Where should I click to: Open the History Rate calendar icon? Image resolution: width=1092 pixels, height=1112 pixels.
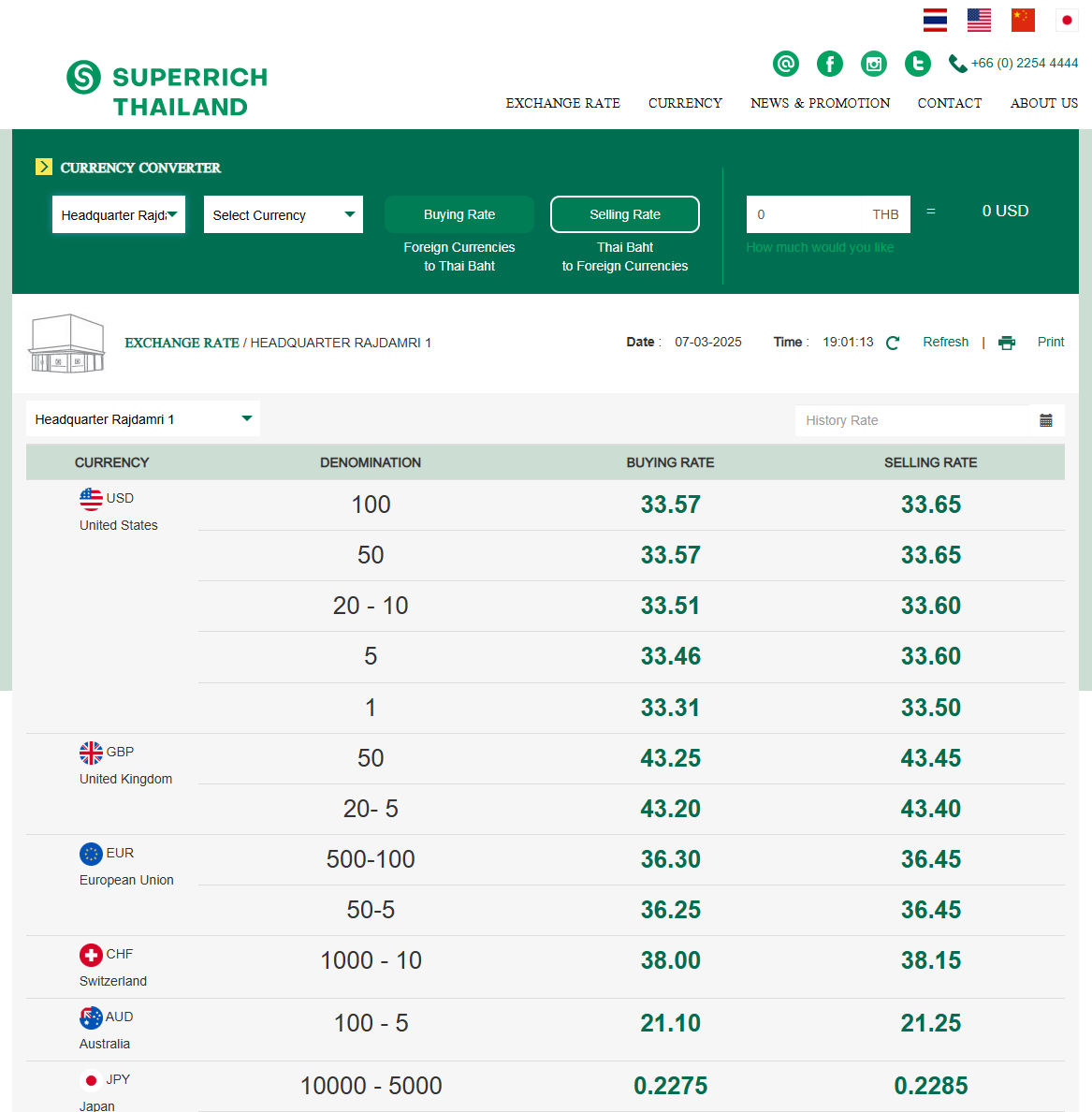click(1046, 420)
